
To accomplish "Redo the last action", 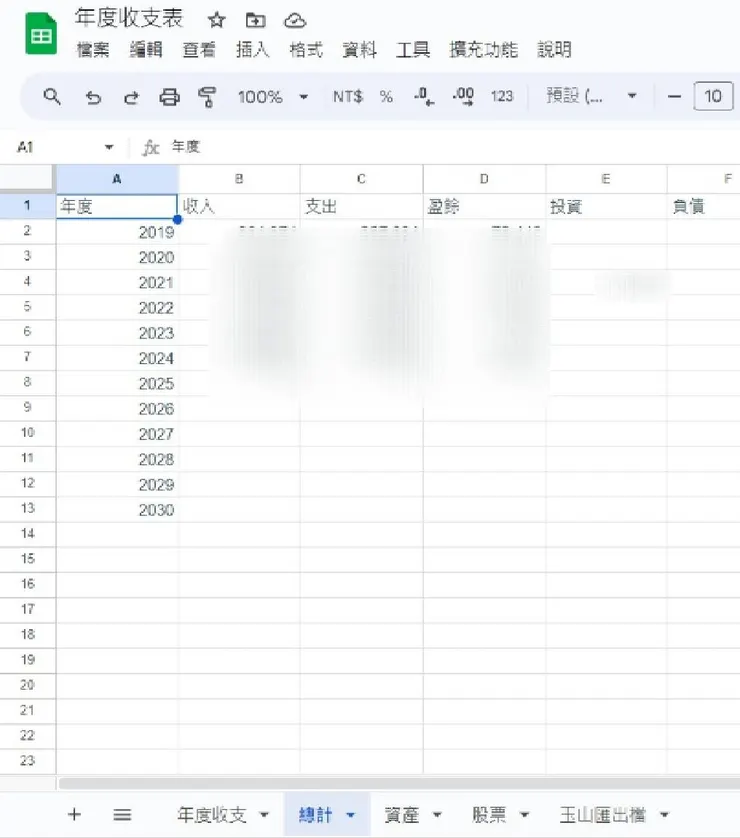I will (x=131, y=97).
